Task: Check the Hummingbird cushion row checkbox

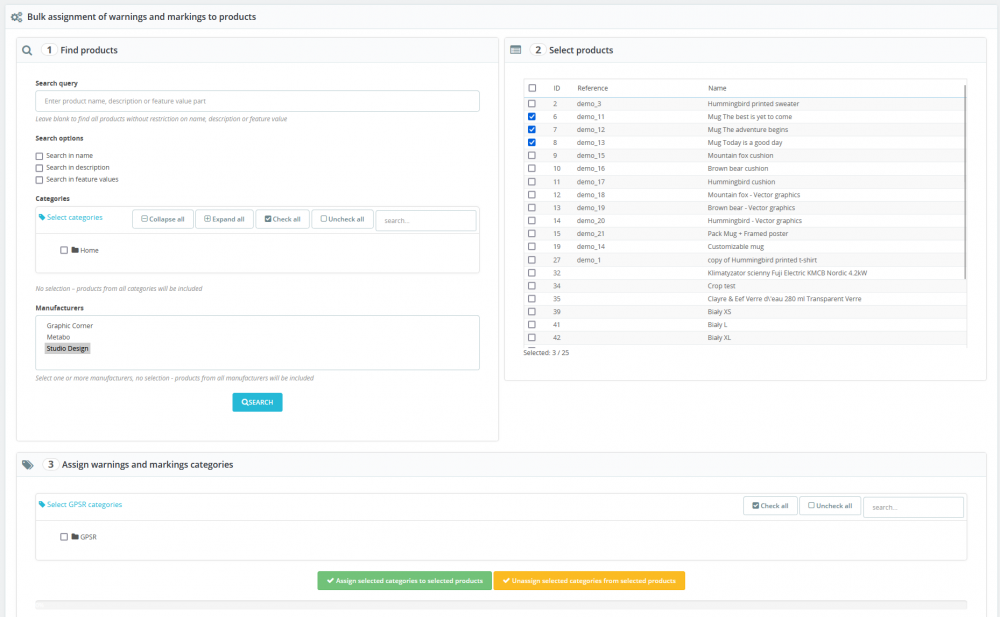Action: pos(532,182)
